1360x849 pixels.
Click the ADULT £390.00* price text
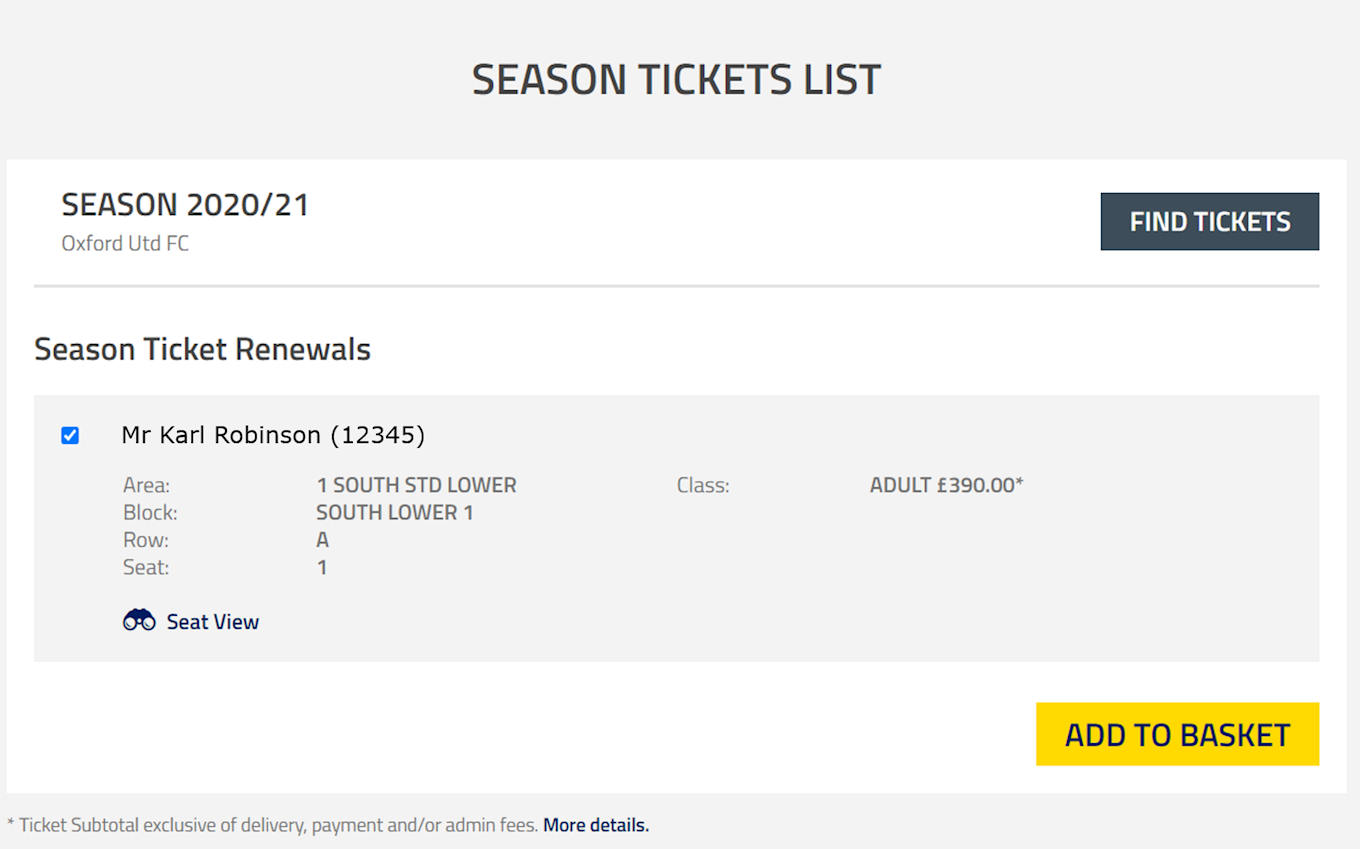[947, 486]
